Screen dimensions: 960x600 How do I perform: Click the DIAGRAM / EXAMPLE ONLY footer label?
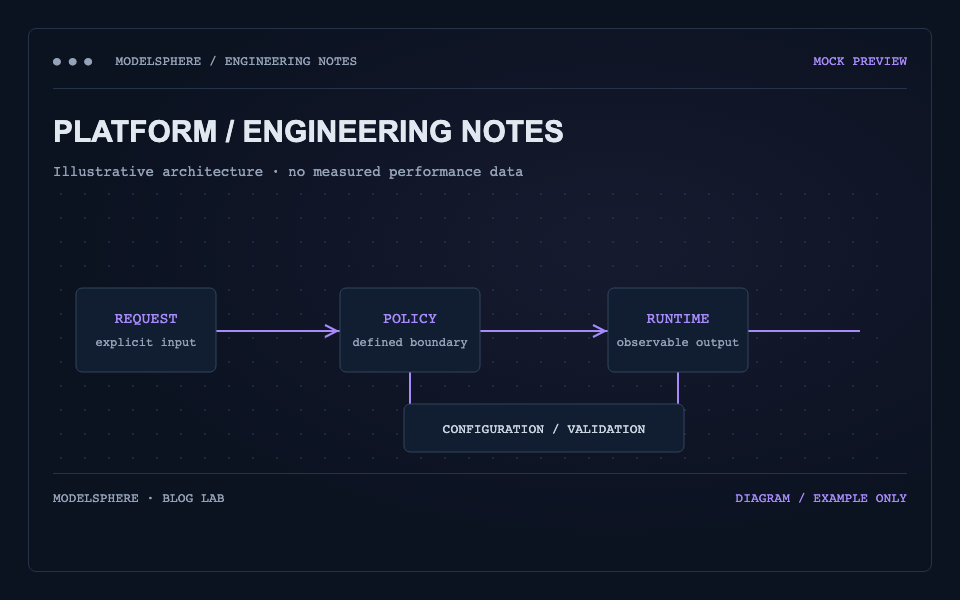pos(821,498)
